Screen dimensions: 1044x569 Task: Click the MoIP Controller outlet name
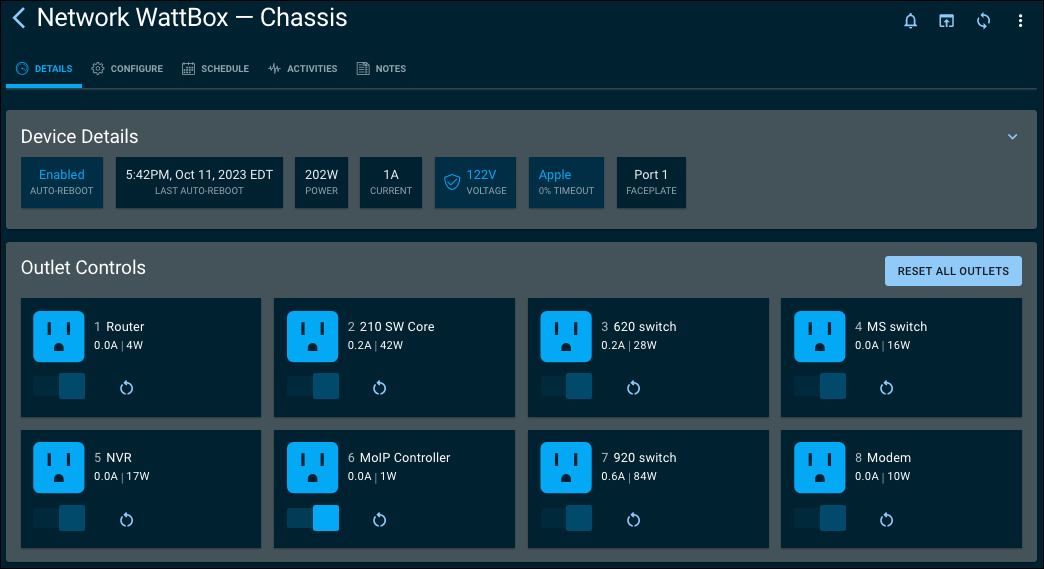[x=405, y=458]
